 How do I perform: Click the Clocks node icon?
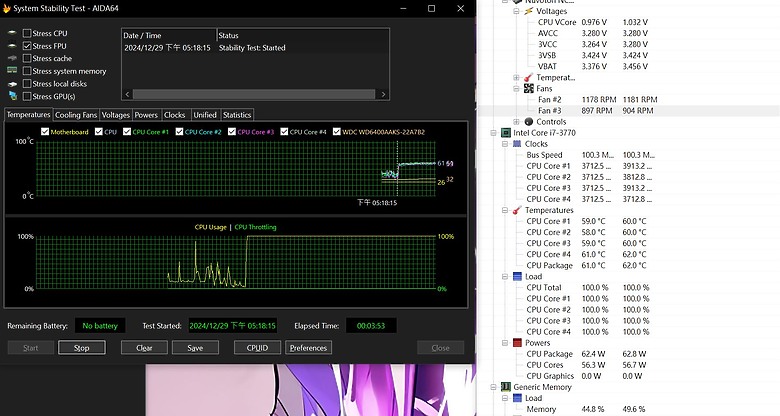tap(517, 144)
